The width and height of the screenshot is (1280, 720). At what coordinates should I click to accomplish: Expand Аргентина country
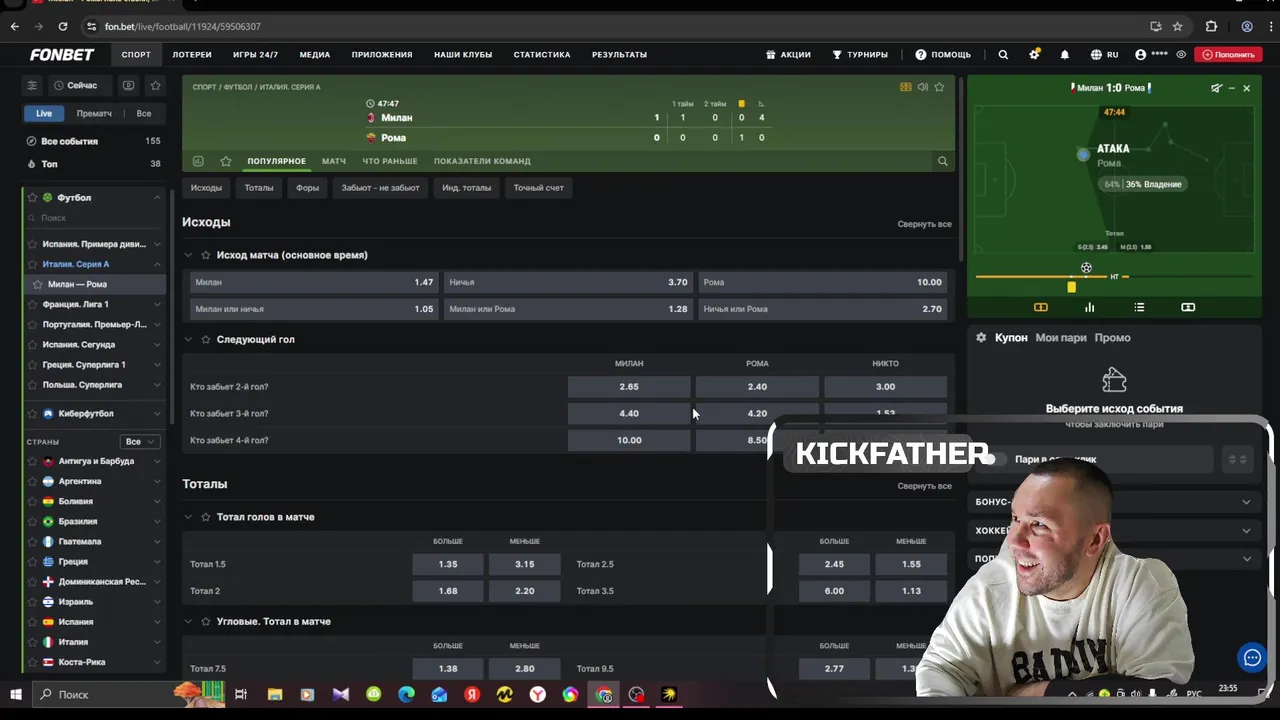[x=157, y=481]
